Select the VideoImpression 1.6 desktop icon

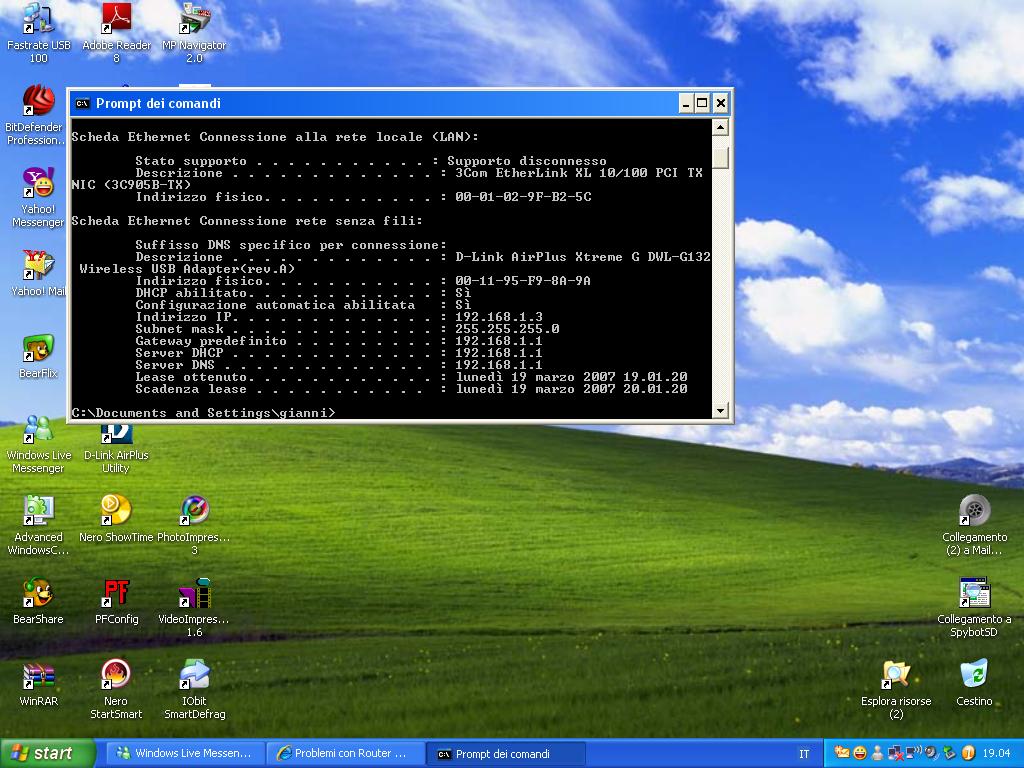[x=194, y=608]
